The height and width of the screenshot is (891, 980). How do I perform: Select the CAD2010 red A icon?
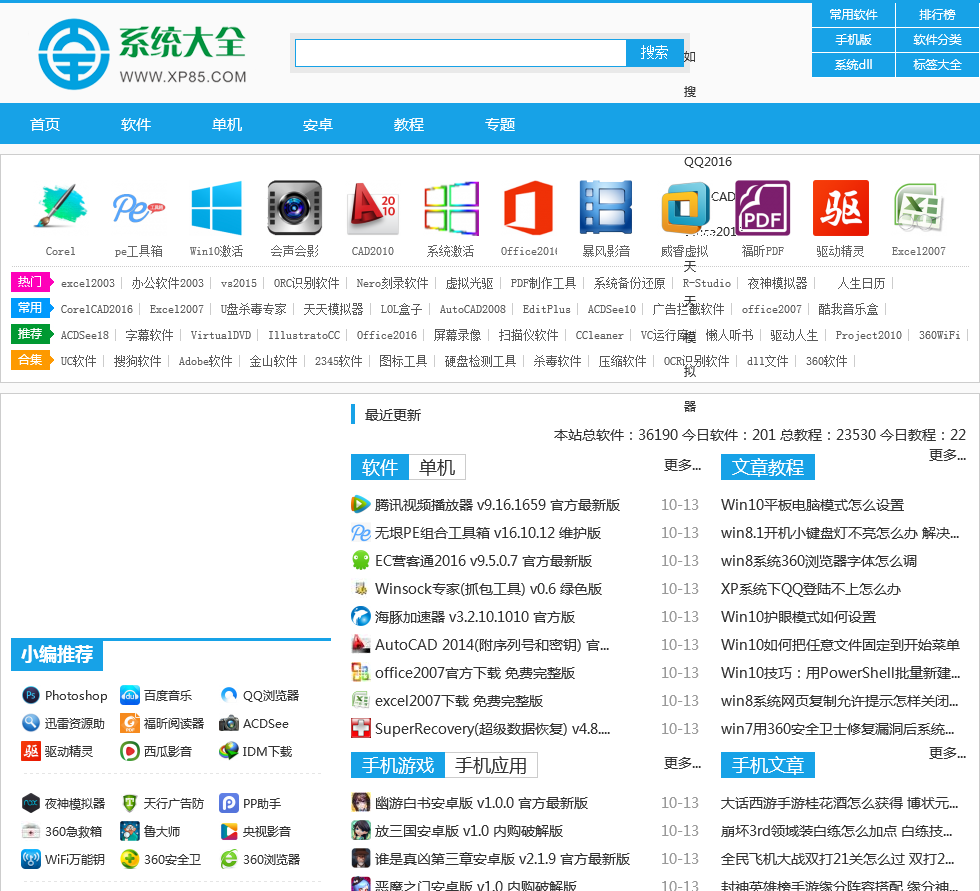[x=372, y=207]
